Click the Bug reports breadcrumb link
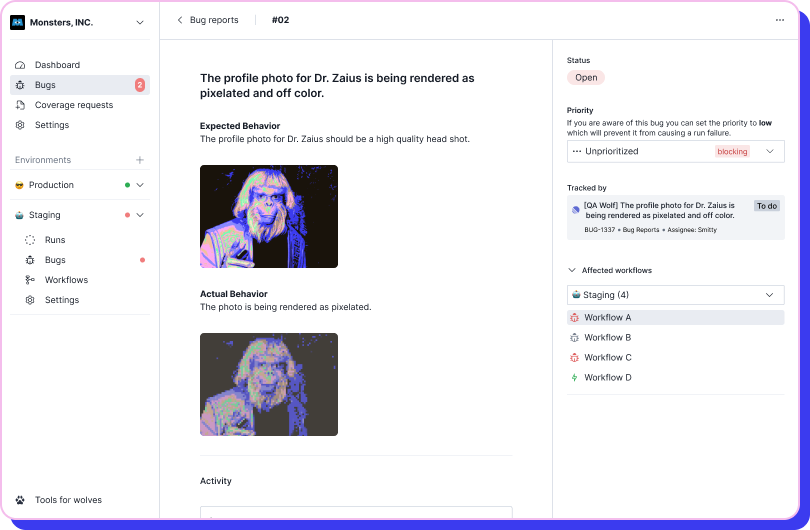This screenshot has height=530, width=810. [214, 20]
